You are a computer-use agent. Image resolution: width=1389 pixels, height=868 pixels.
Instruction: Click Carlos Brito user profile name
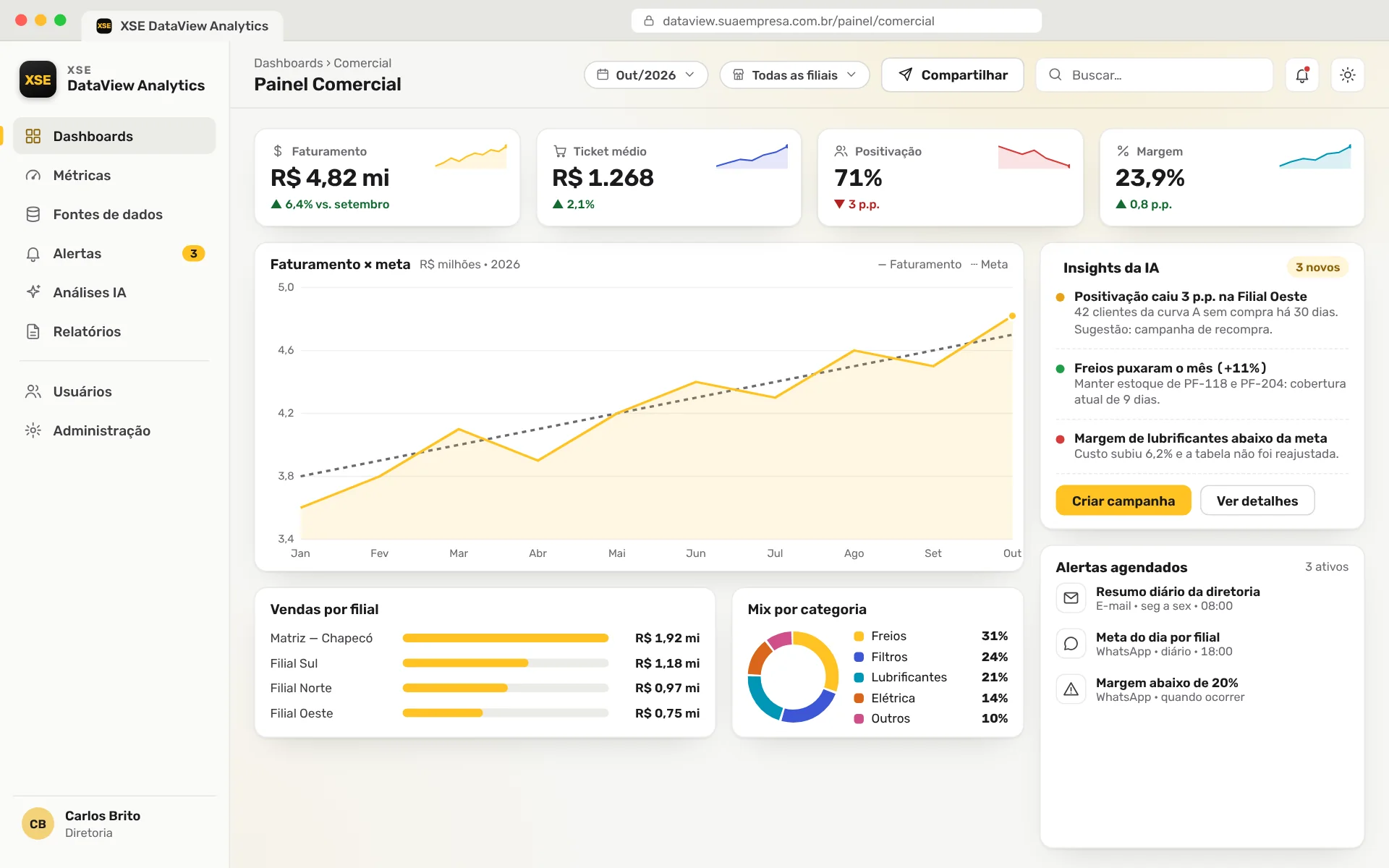(x=103, y=815)
